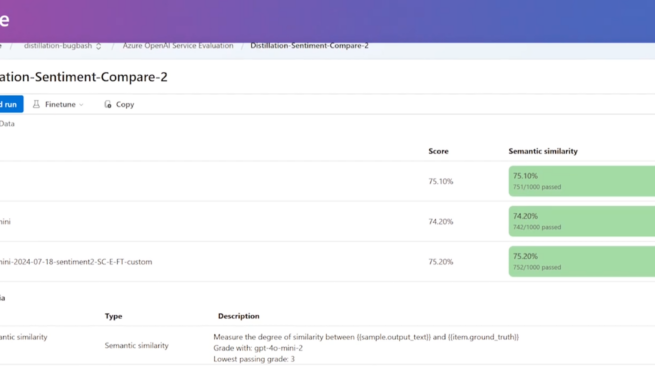Click the Data label under toolbar
The height and width of the screenshot is (368, 655).
7,124
